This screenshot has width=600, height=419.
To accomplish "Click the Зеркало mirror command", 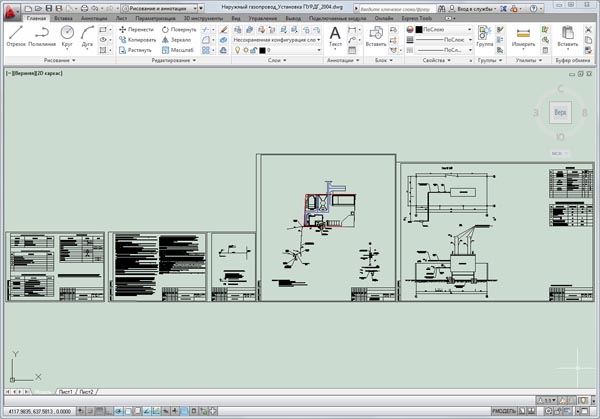I will (x=178, y=39).
